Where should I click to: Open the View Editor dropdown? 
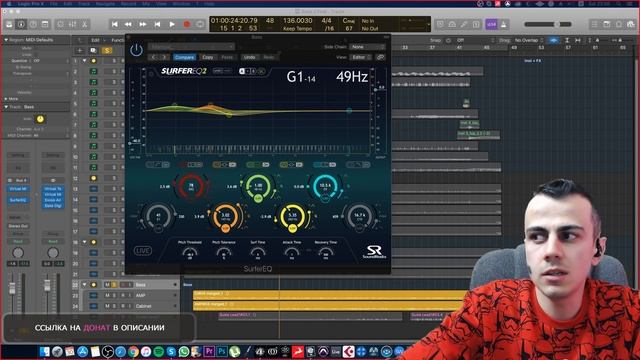pyautogui.click(x=361, y=57)
